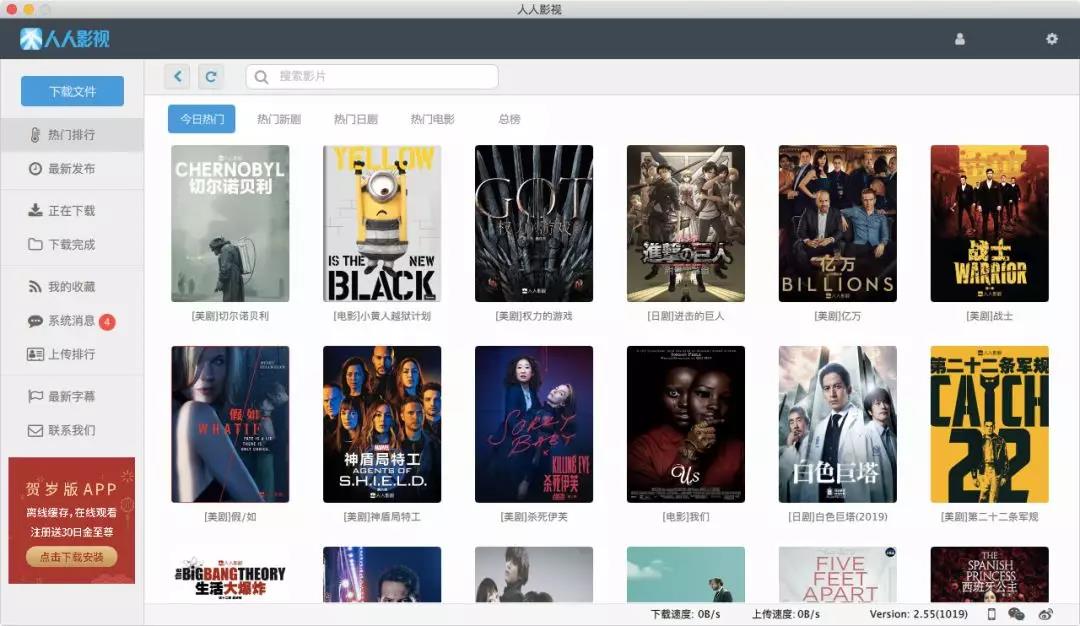The image size is (1080, 626).
Task: Open 联系我们 in the sidebar
Action: (x=72, y=430)
